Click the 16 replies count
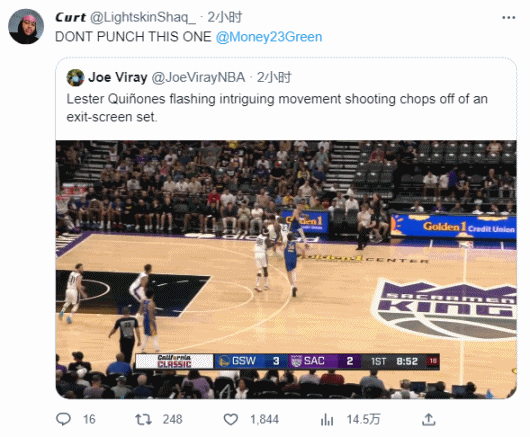Image resolution: width=530 pixels, height=437 pixels. pyautogui.click(x=89, y=420)
